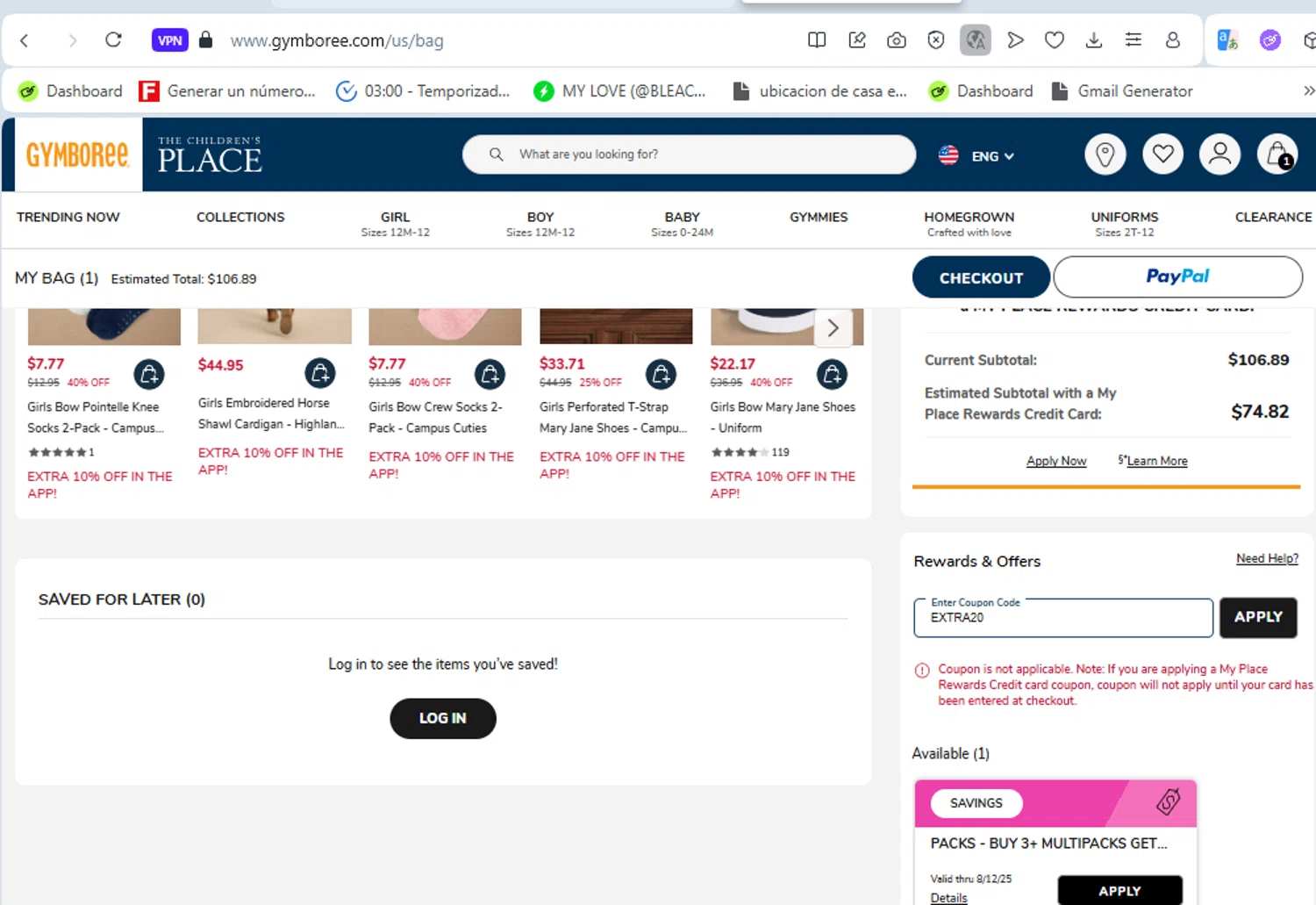1316x905 pixels.
Task: Select the Gymboree brand tab
Action: (x=77, y=155)
